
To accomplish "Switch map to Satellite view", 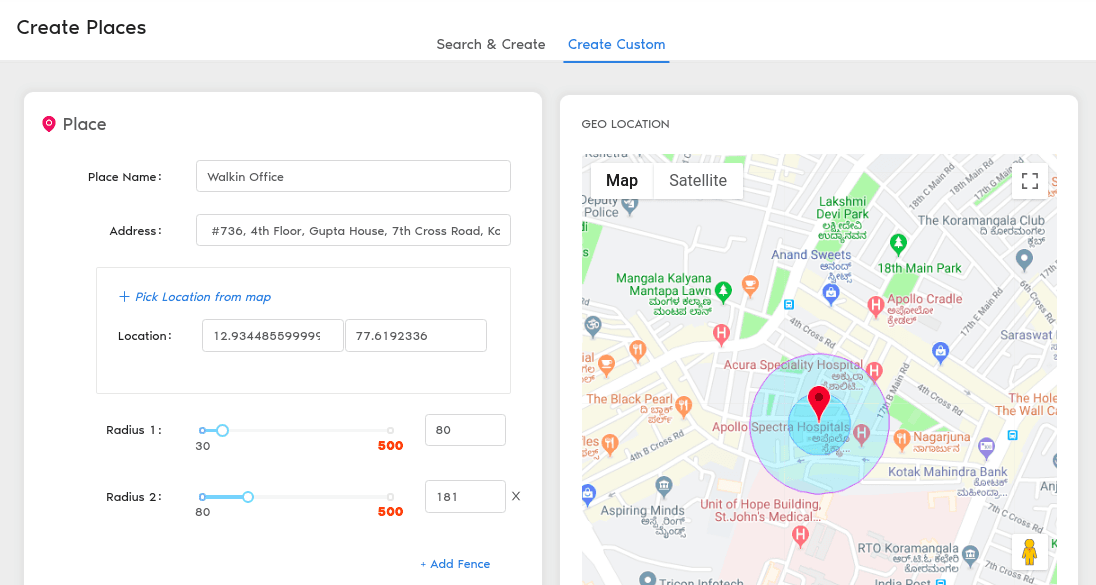I will point(698,181).
